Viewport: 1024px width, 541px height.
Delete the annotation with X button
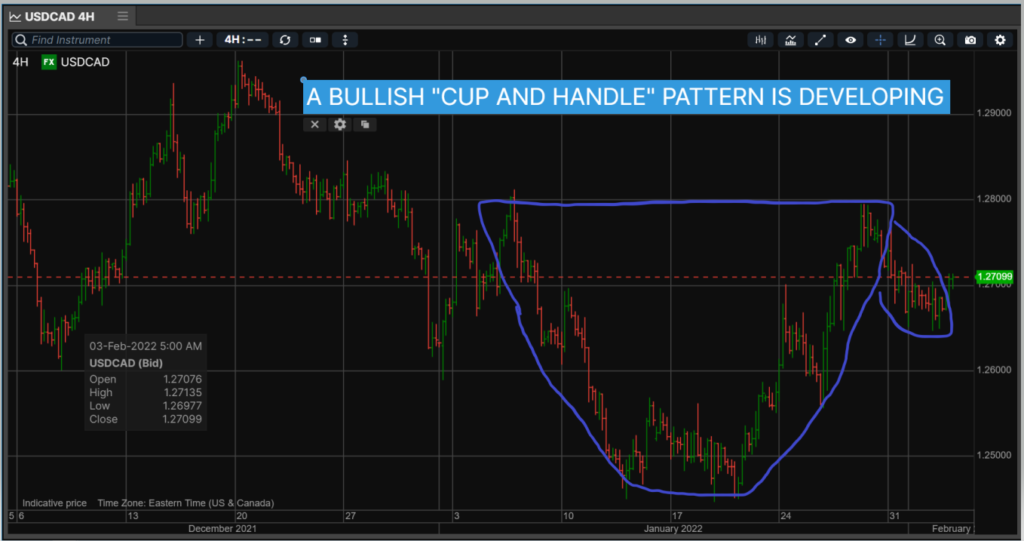[x=314, y=124]
